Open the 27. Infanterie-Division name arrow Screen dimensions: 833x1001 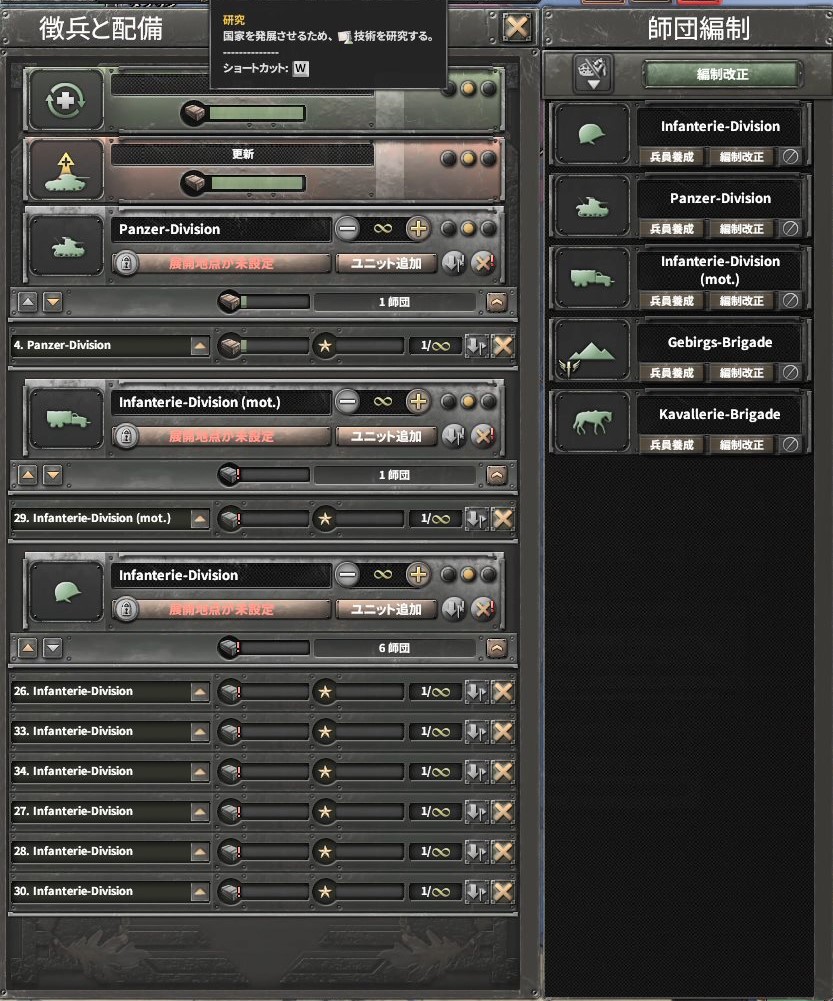200,812
